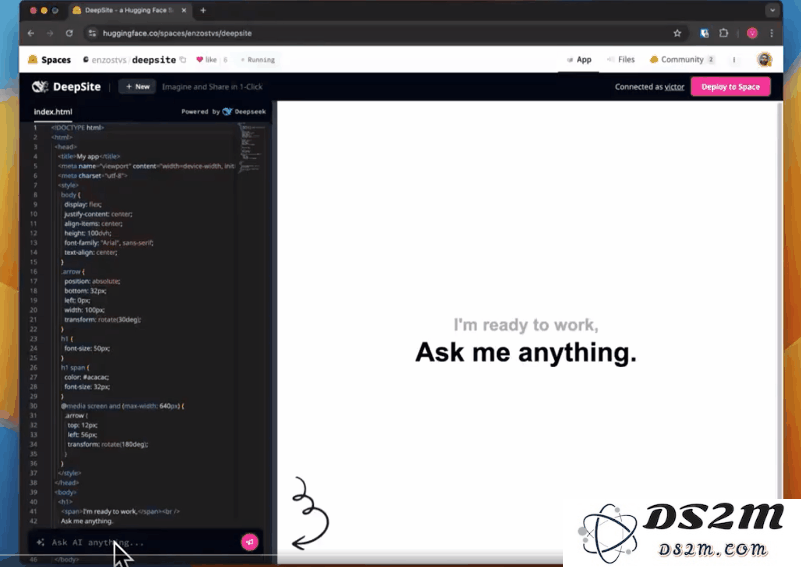This screenshot has height=567, width=801.
Task: Open the space three-dot options menu
Action: [734, 60]
